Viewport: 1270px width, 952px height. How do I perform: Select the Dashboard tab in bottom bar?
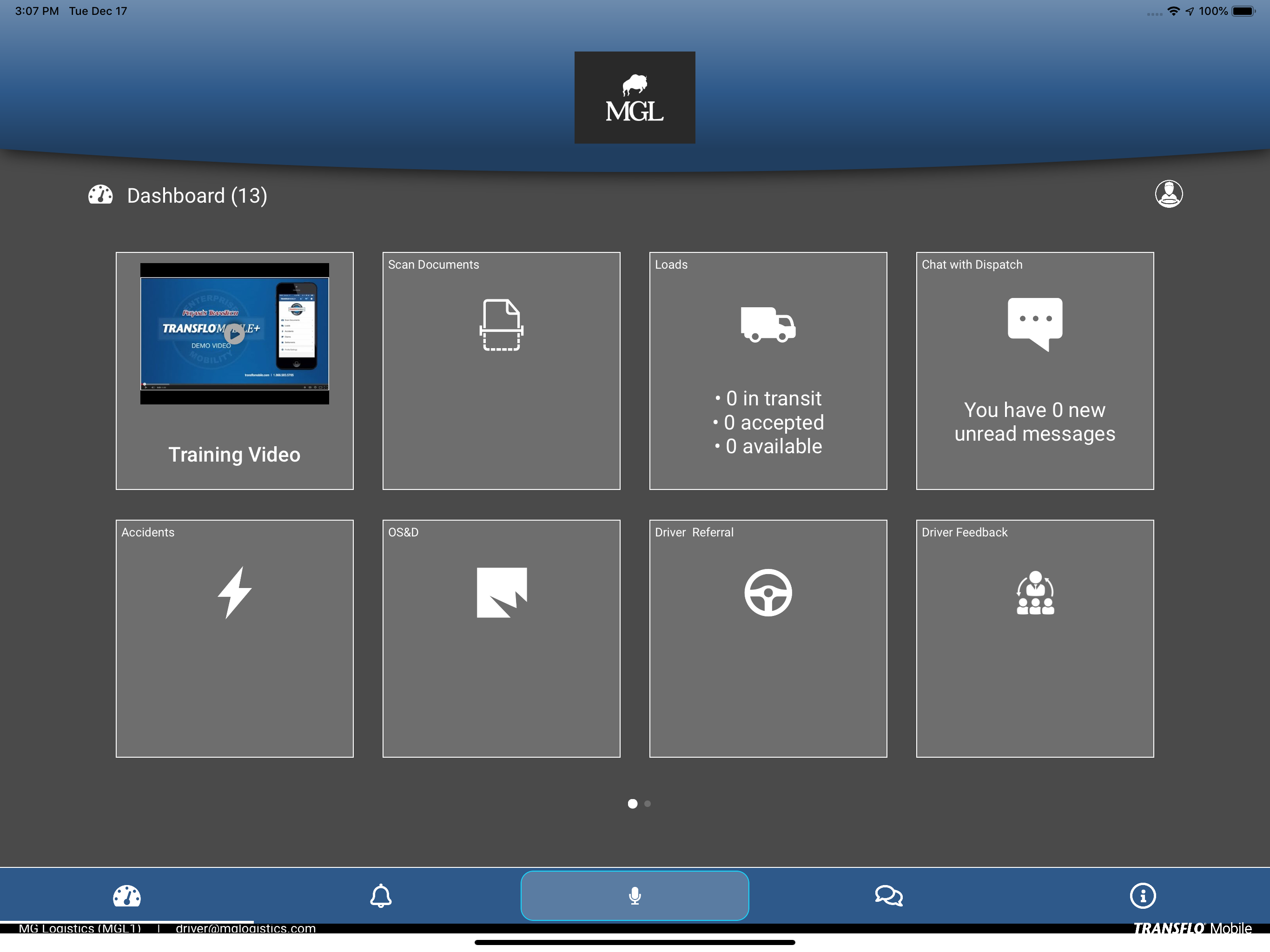(127, 896)
